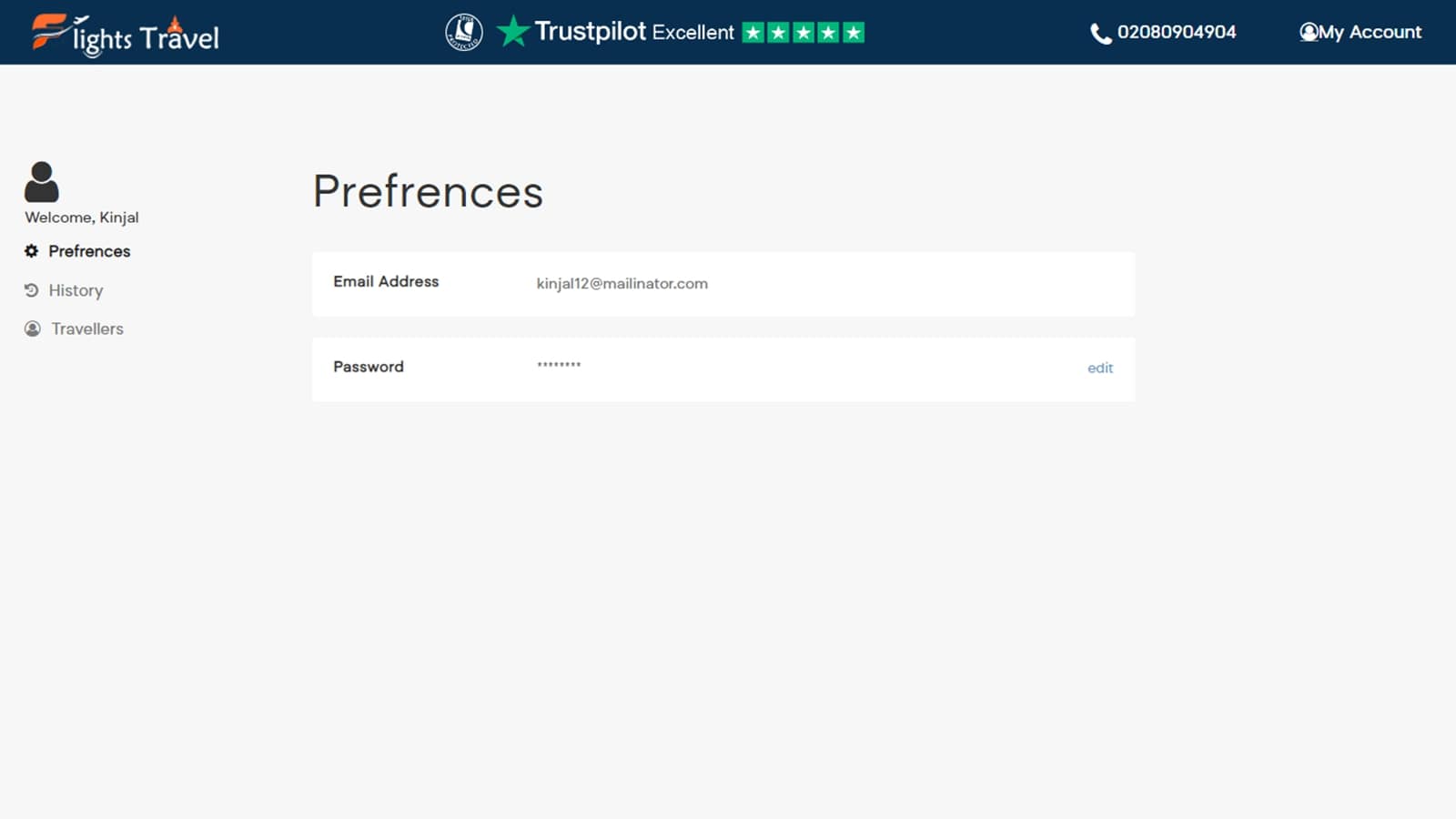Click the History clock-arrow icon

tap(32, 290)
